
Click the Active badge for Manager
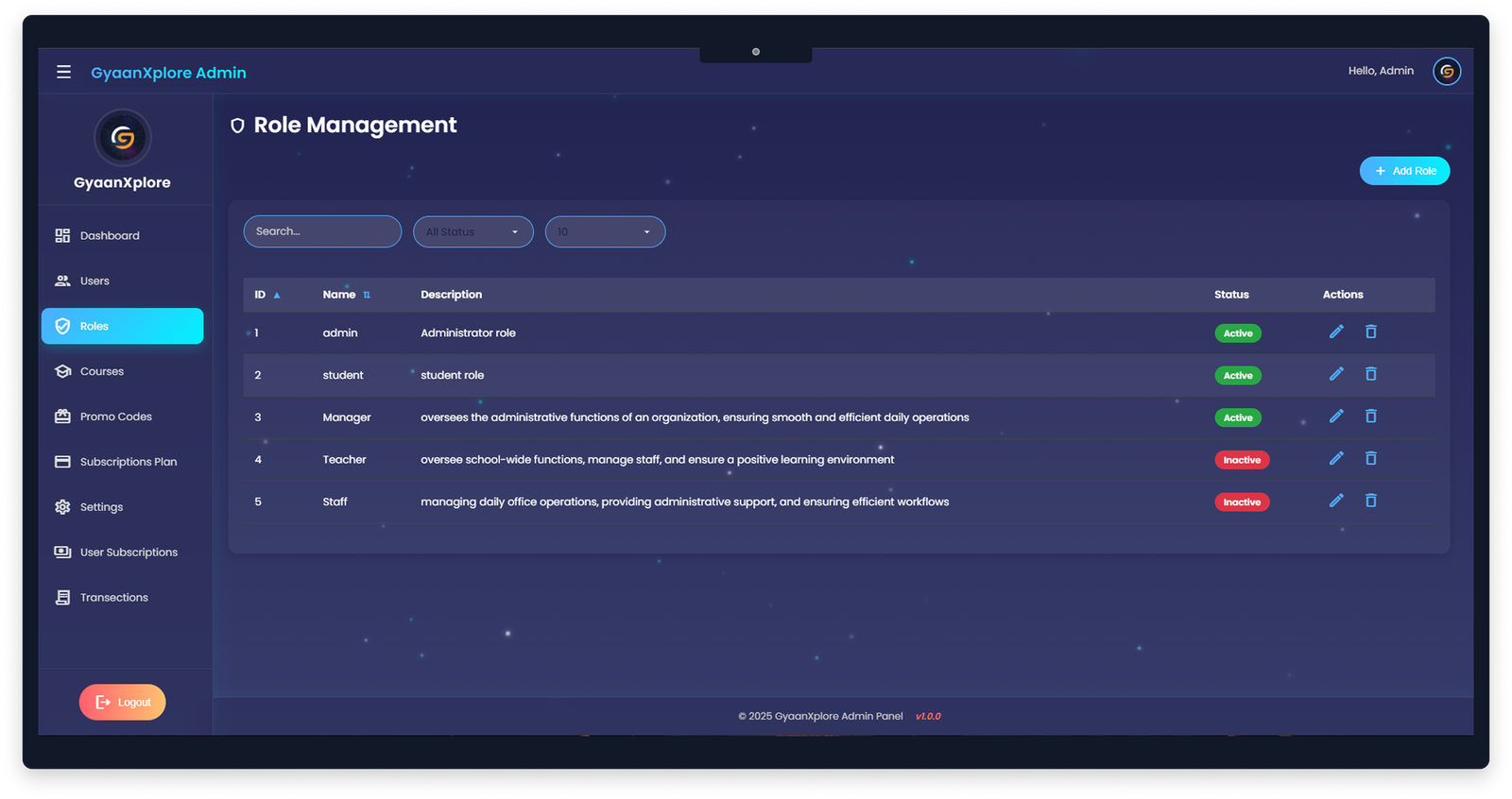click(1237, 417)
